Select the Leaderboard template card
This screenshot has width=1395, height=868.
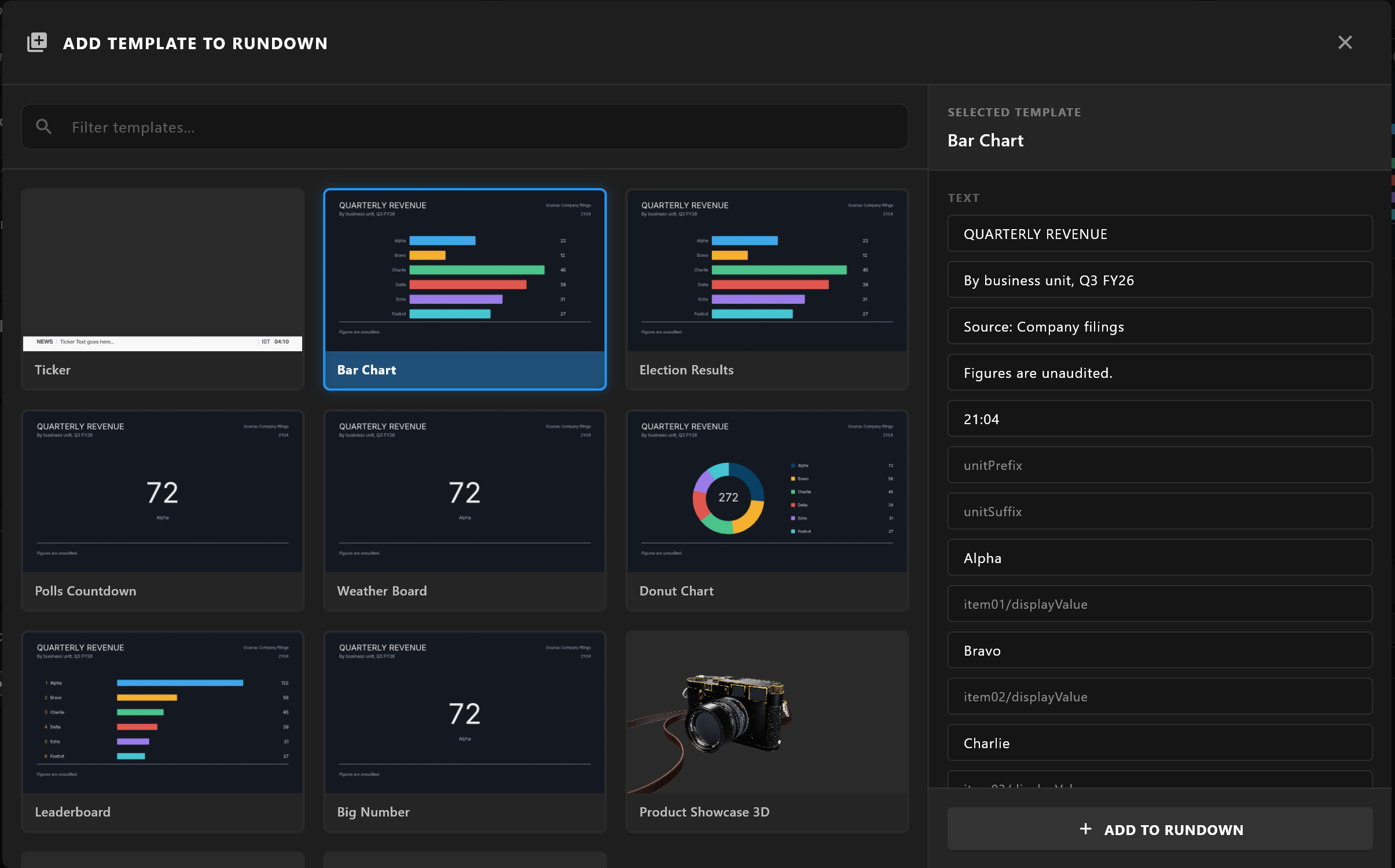pyautogui.click(x=163, y=731)
